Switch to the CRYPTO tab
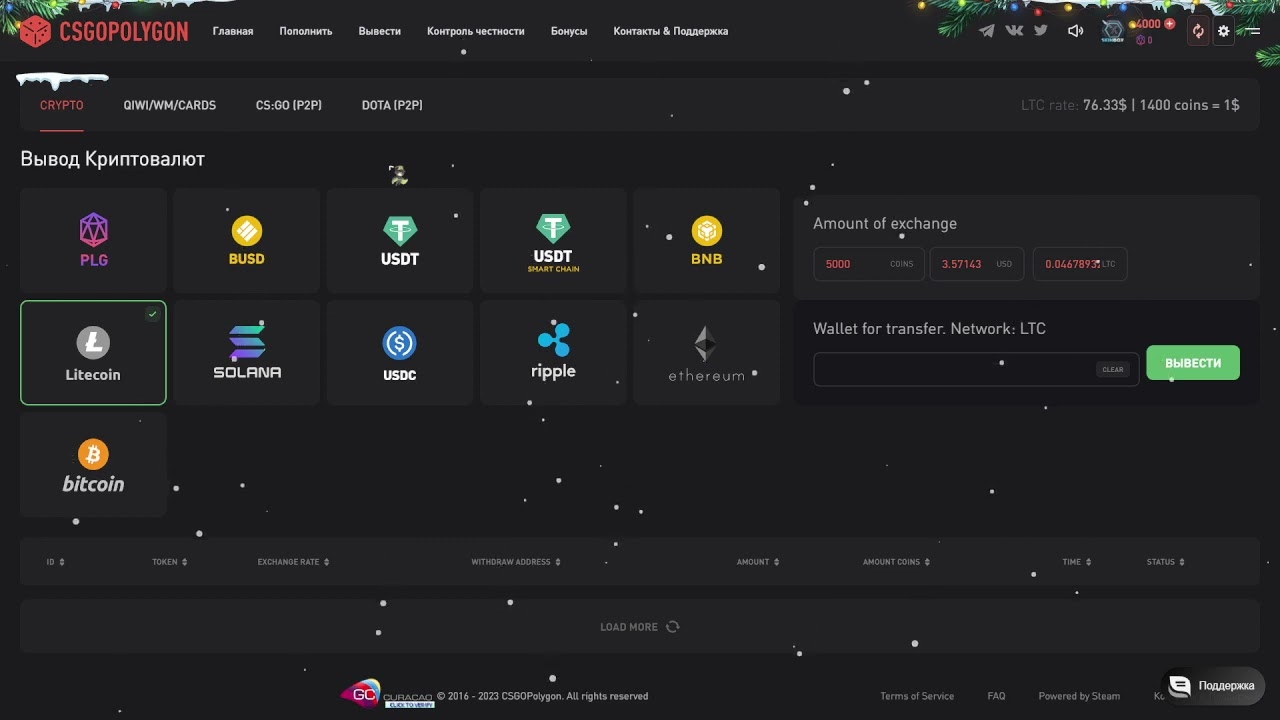 (x=62, y=105)
